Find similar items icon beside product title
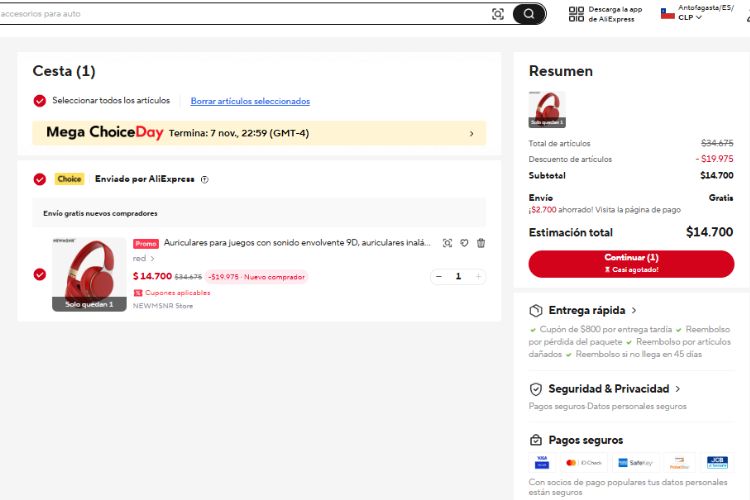Viewport: 750px width, 500px height. [x=447, y=243]
